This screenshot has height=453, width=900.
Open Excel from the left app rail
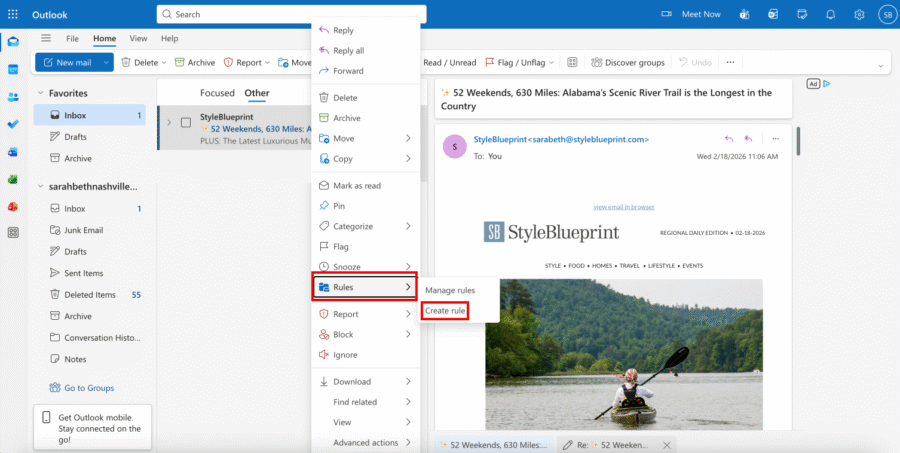(13, 180)
